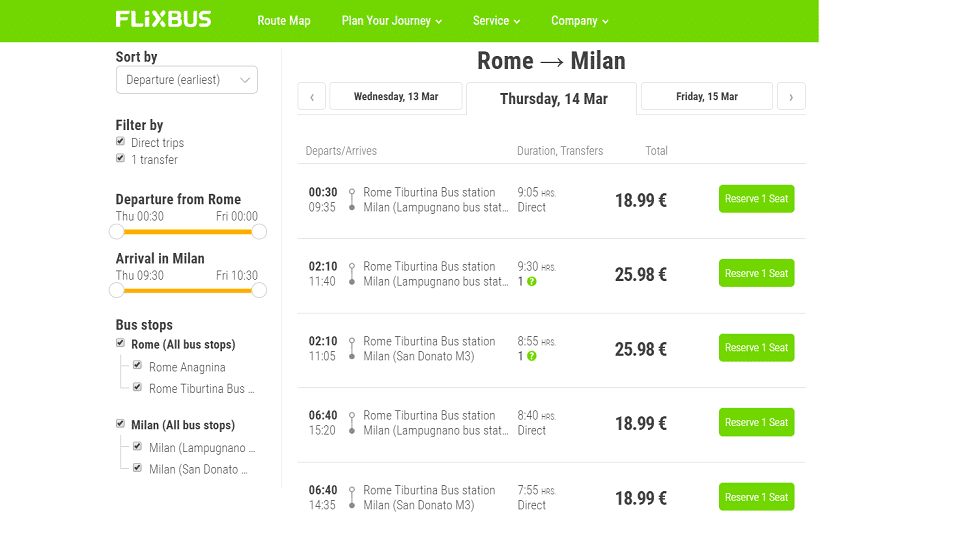The height and width of the screenshot is (534, 960).
Task: Toggle Milan (All bus stops) checkbox
Action: [121, 424]
